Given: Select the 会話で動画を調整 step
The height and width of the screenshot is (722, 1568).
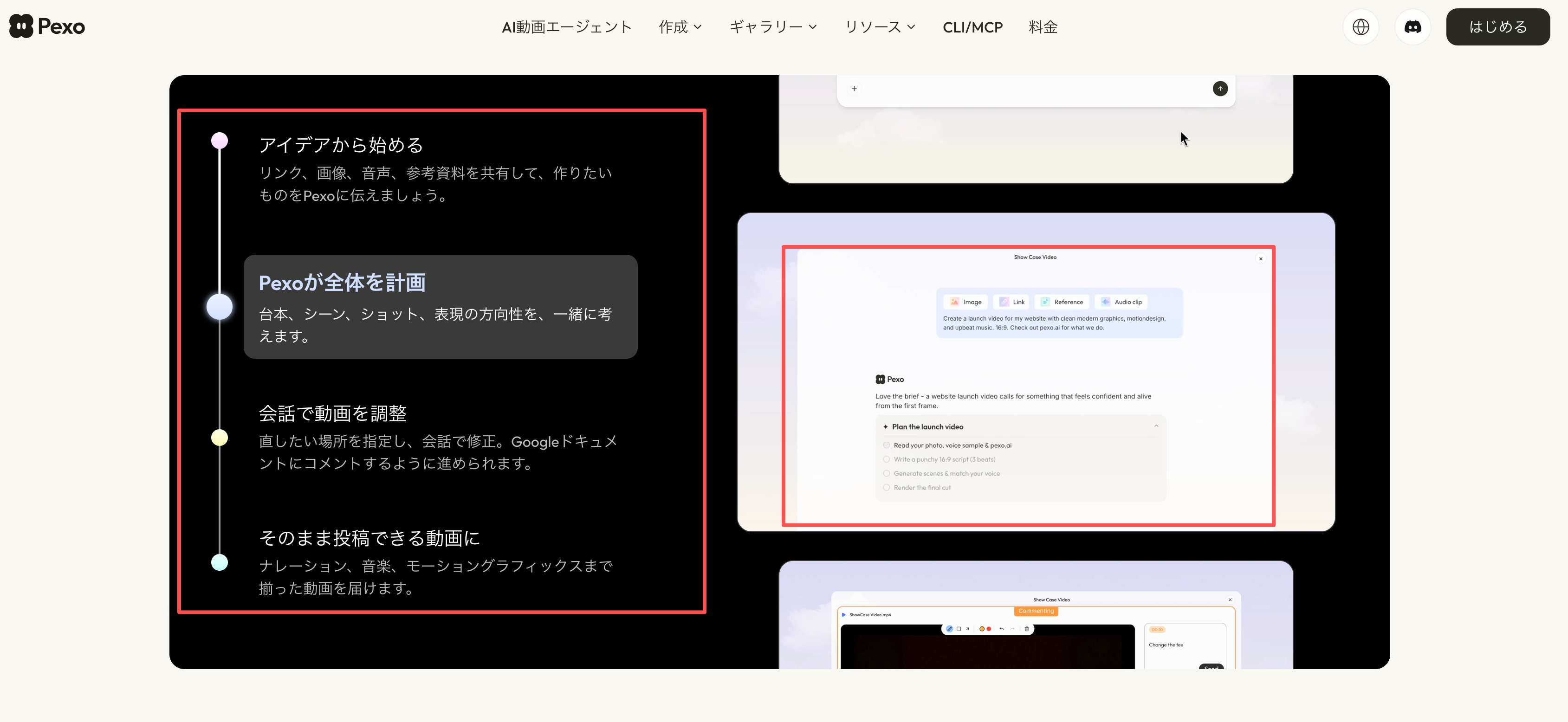Looking at the screenshot, I should tap(438, 438).
